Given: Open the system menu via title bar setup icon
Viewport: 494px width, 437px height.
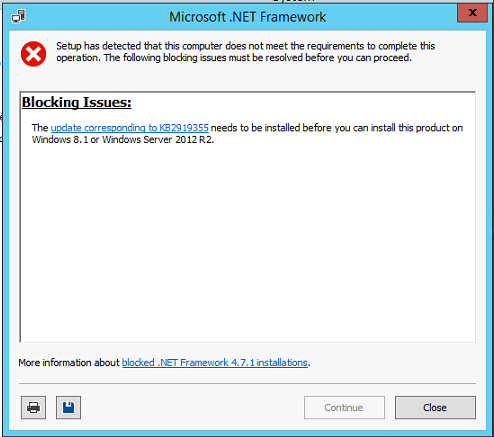Looking at the screenshot, I should (x=18, y=16).
